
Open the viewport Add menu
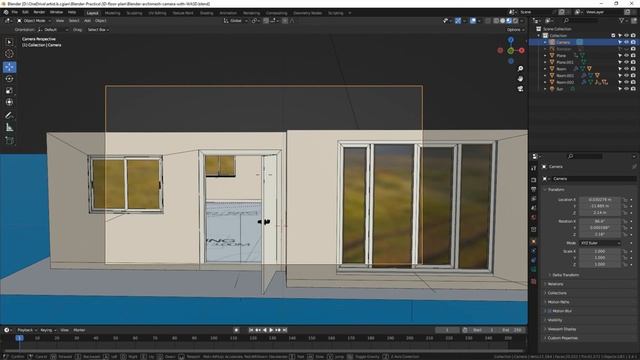click(x=87, y=20)
